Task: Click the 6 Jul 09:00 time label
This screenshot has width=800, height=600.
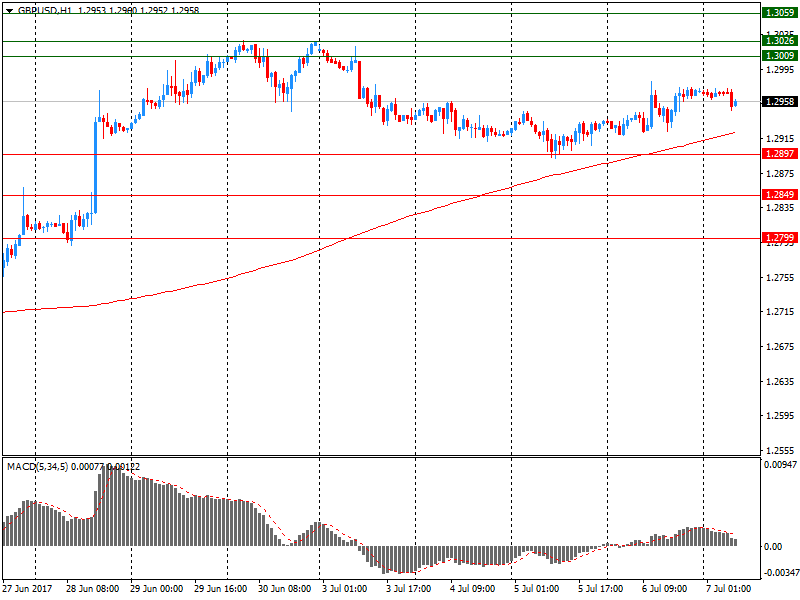Action: (x=664, y=588)
